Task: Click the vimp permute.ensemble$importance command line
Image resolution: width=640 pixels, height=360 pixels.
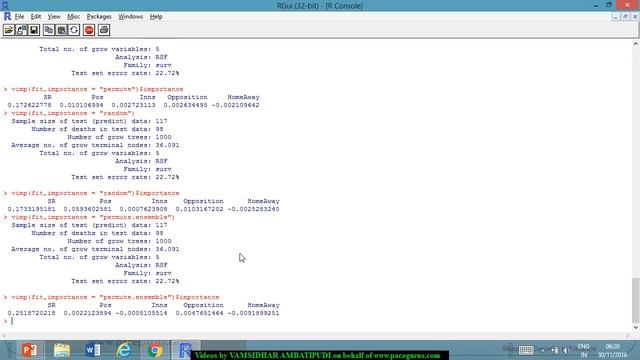Action: pyautogui.click(x=115, y=297)
